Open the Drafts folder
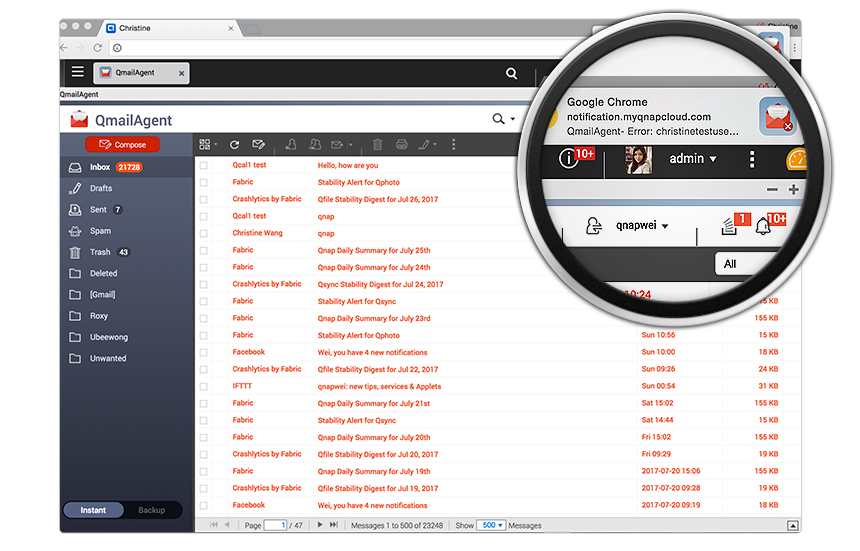The height and width of the screenshot is (551, 860). [x=127, y=188]
